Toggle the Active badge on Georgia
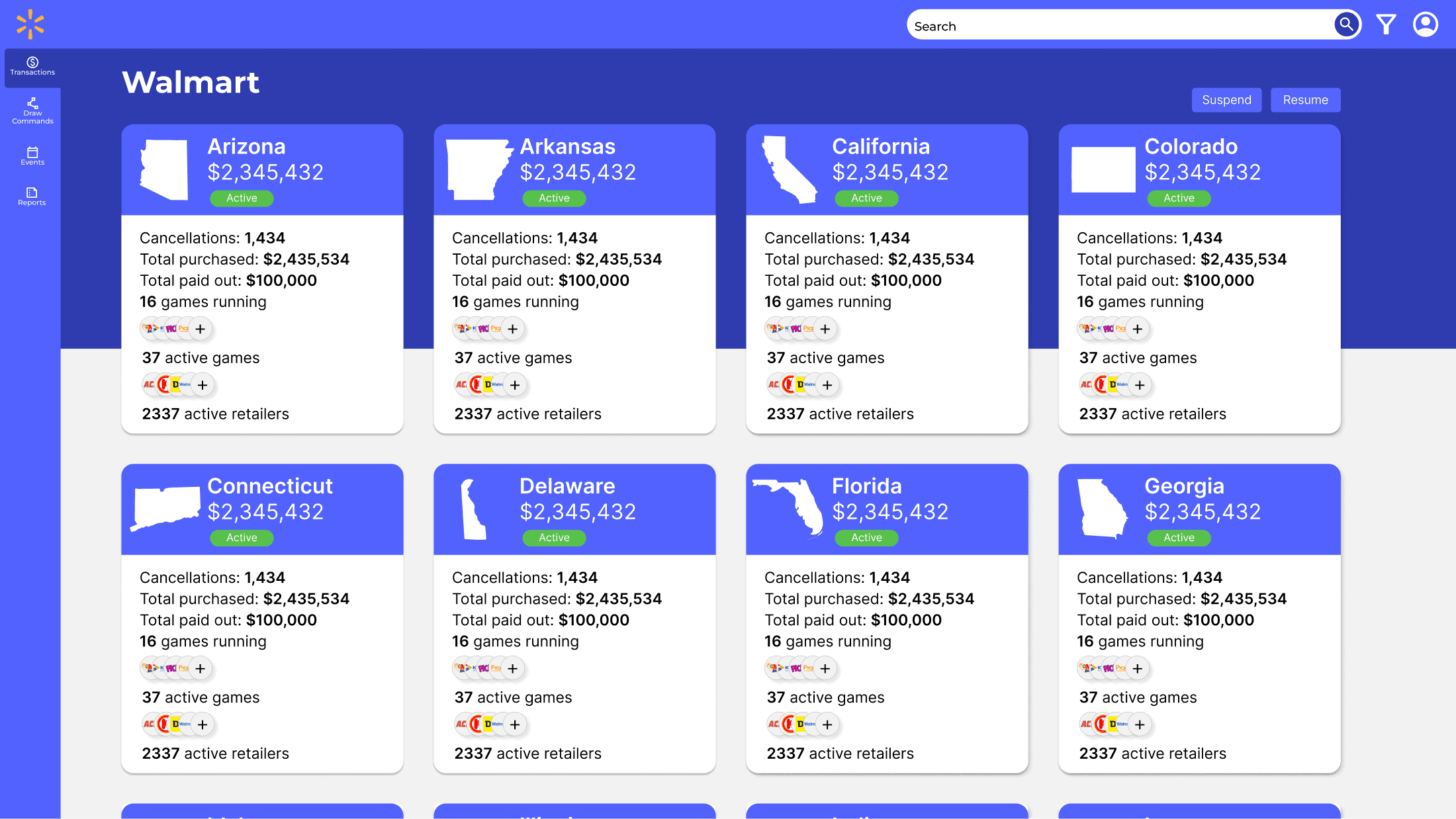Viewport: 1456px width, 819px height. tap(1179, 538)
